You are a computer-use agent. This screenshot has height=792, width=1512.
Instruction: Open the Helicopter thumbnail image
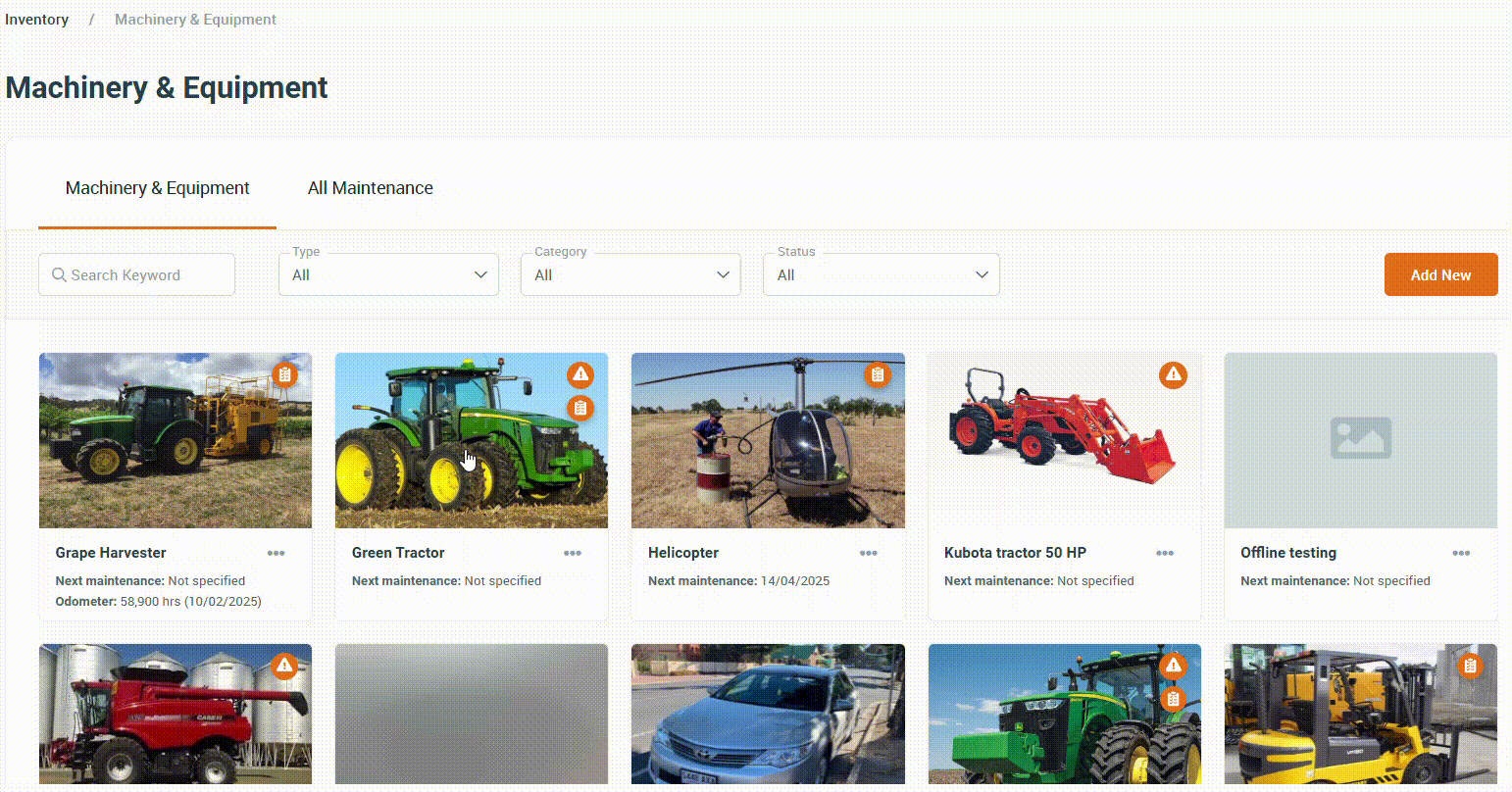pos(768,440)
